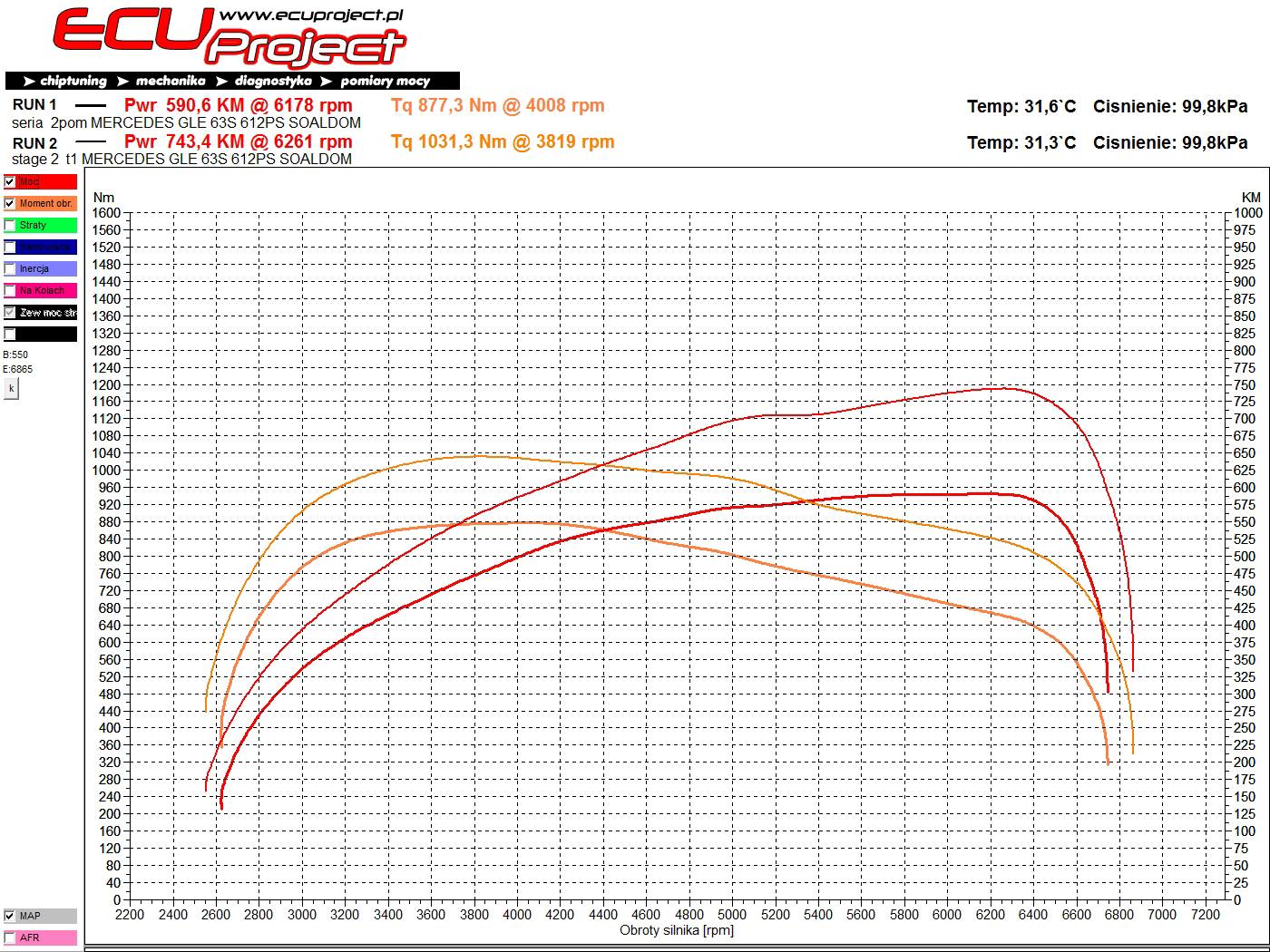
Task: Select the RUN 2 label
Action: click(34, 143)
